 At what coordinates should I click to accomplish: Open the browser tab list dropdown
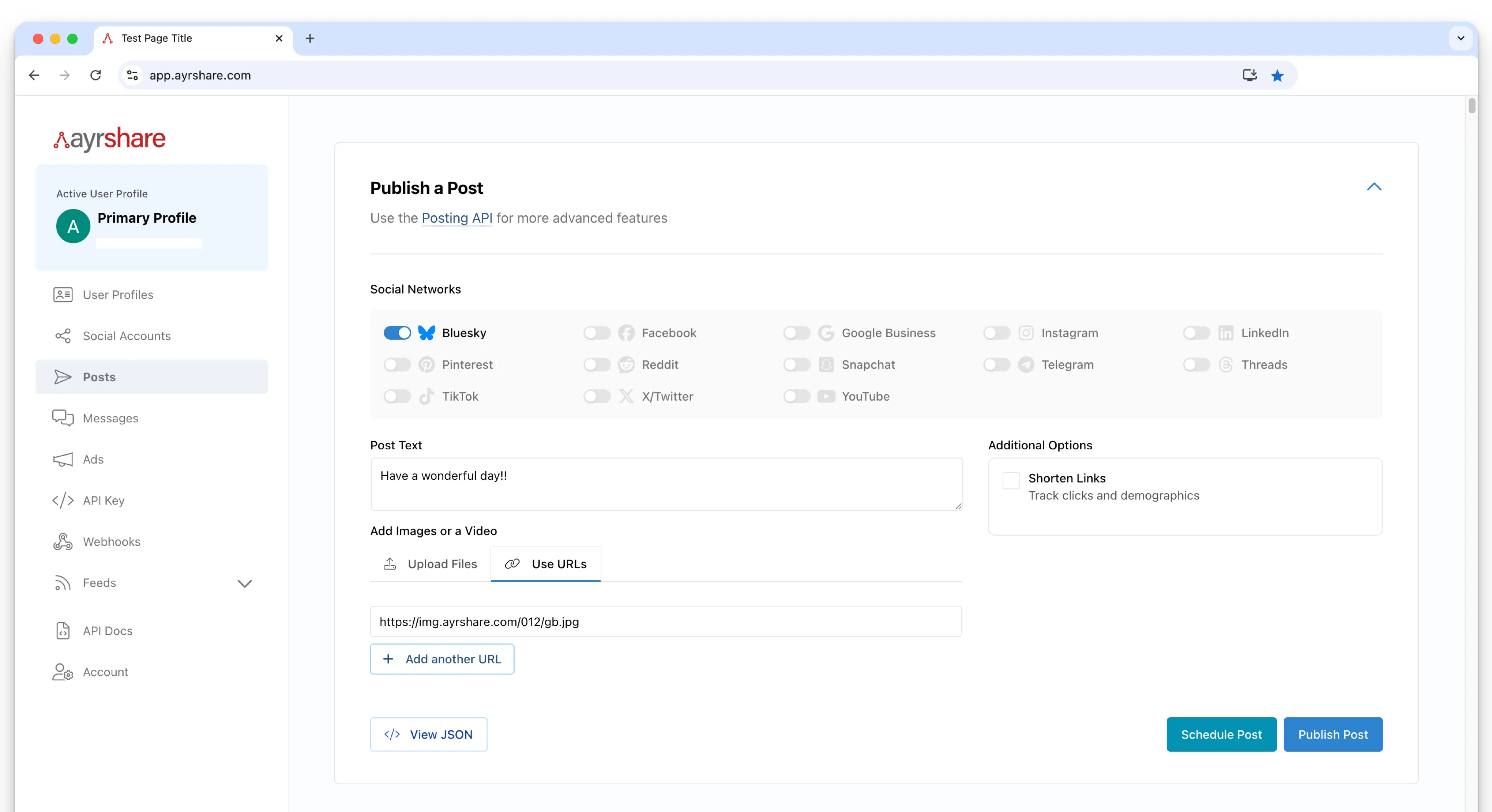pos(1460,38)
